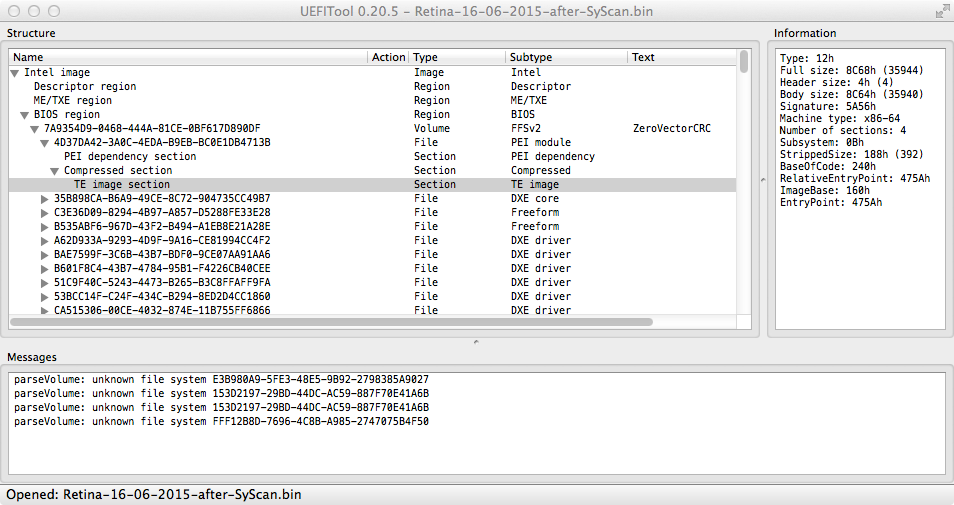The image size is (954, 505).
Task: Collapse the Intel image tree node
Action: 14,73
